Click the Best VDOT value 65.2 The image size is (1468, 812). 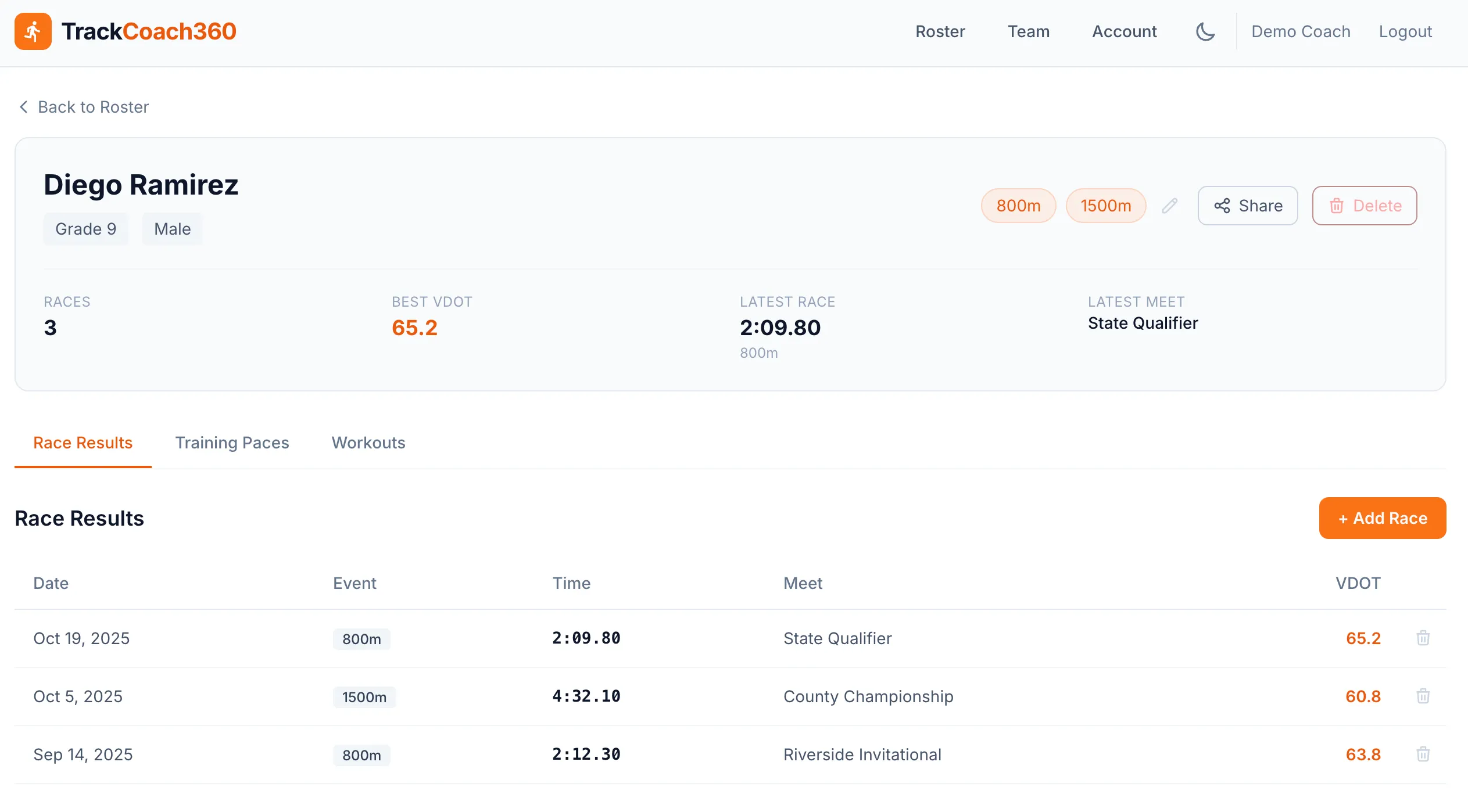click(x=414, y=328)
